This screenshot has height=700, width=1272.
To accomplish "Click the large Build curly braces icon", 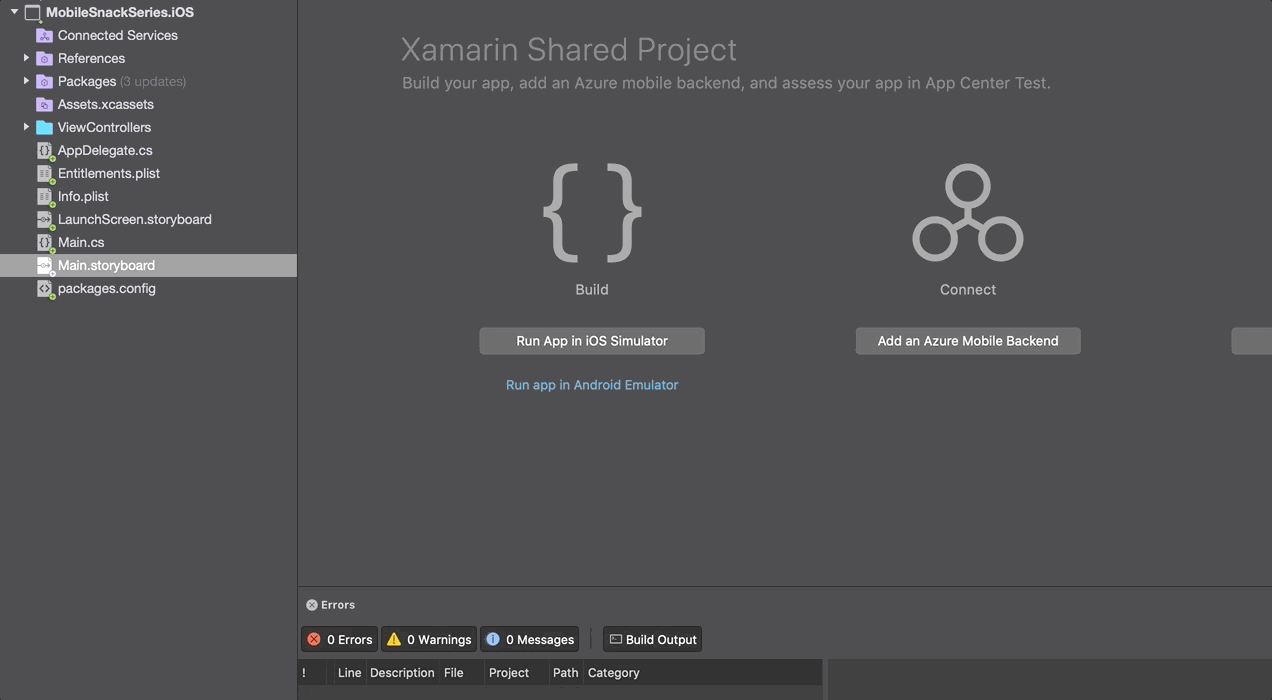I will click(x=592, y=213).
